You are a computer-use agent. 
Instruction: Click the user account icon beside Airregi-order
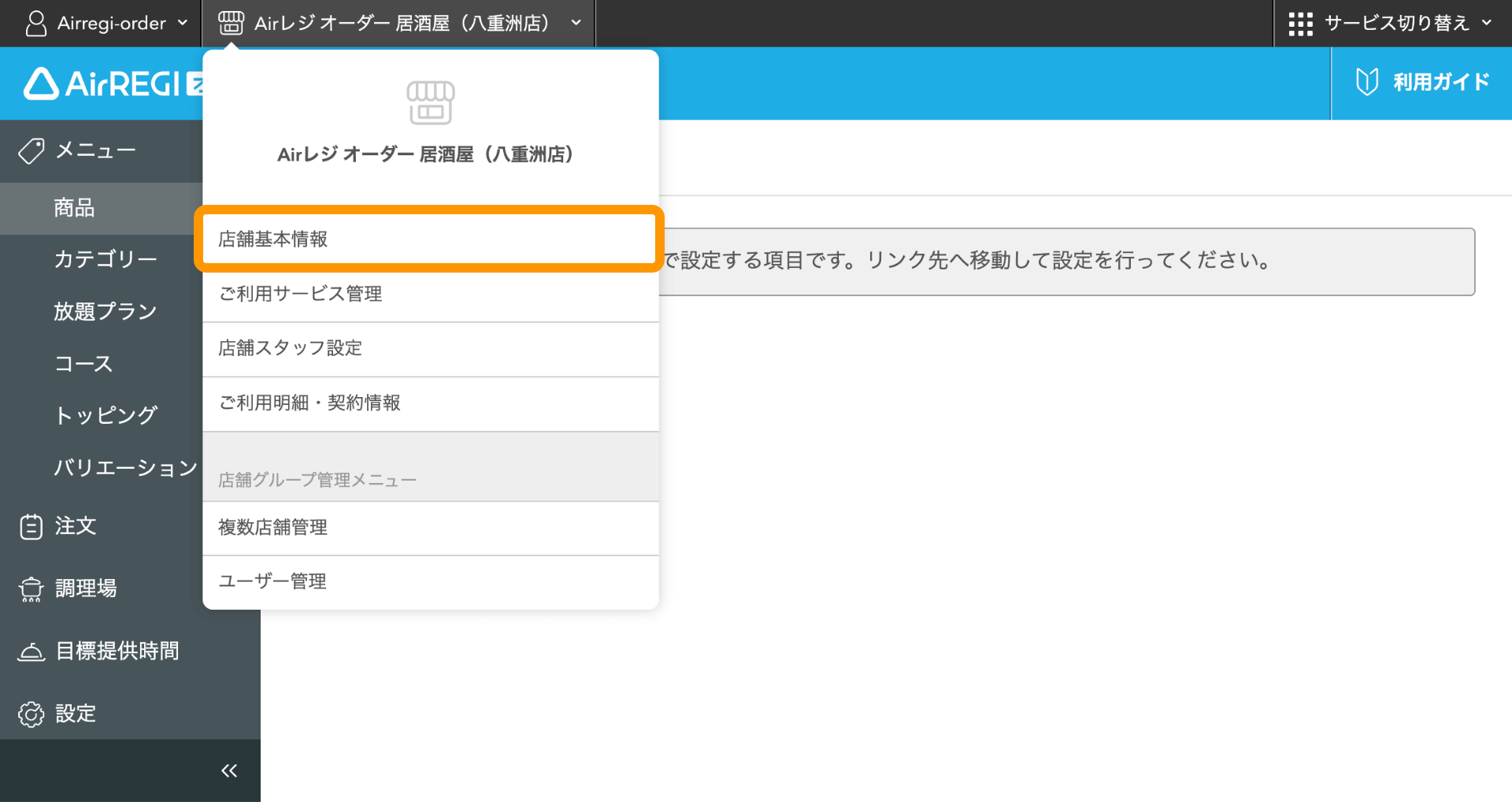35,24
